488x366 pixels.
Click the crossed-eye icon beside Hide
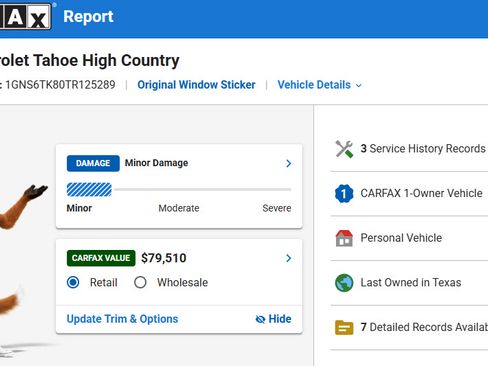point(260,319)
